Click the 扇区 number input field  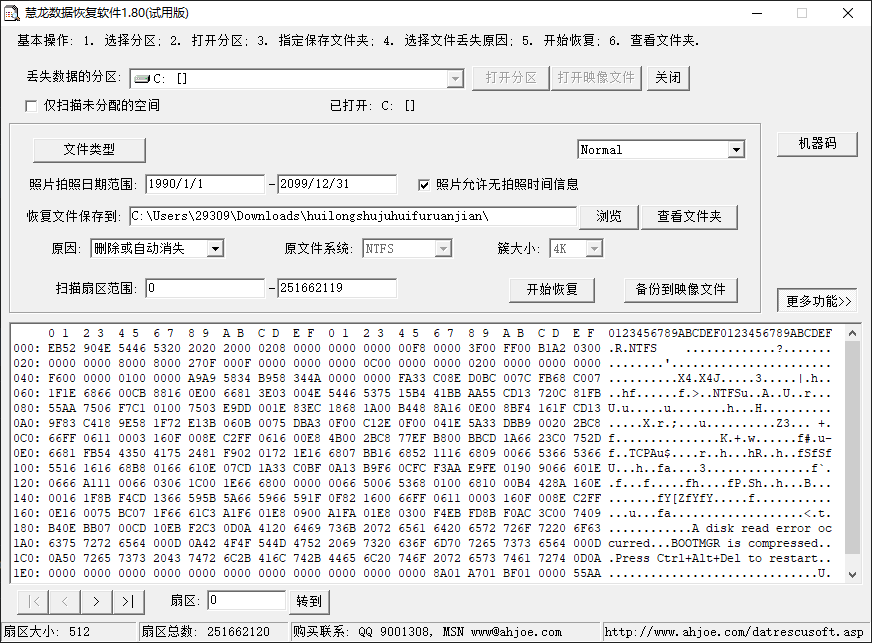(246, 601)
